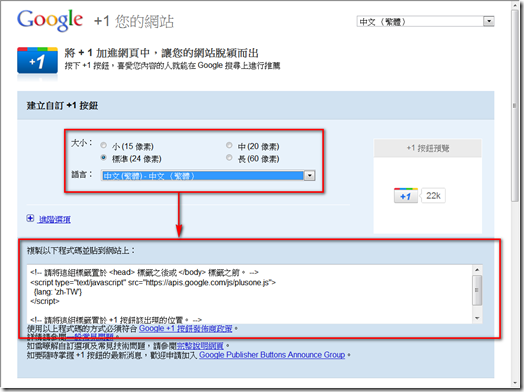The width and height of the screenshot is (524, 392).
Task: Click the page scrollbar down arrow
Action: 514,383
